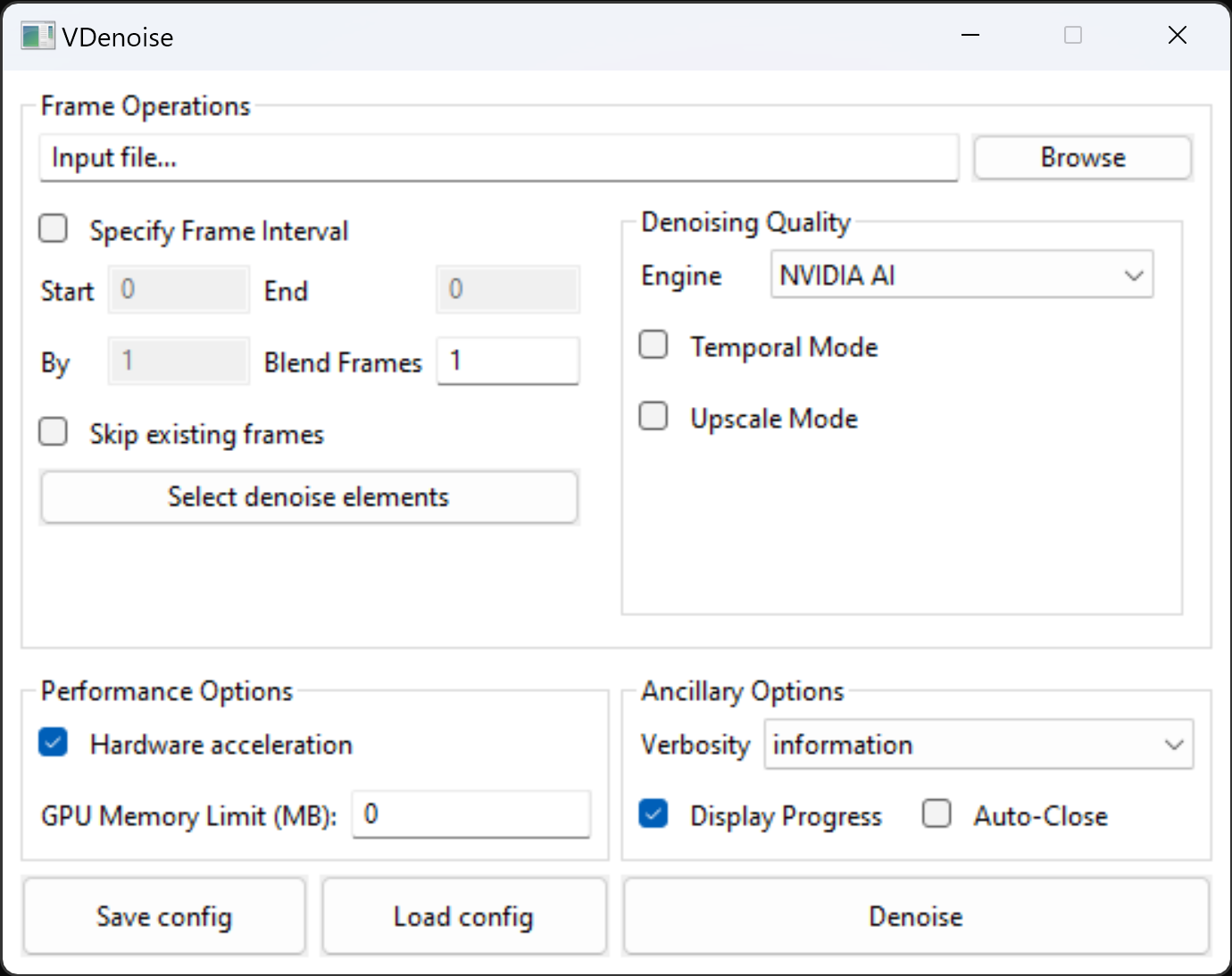Select the End frame input box
Viewport: 1232px width, 976px height.
507,289
